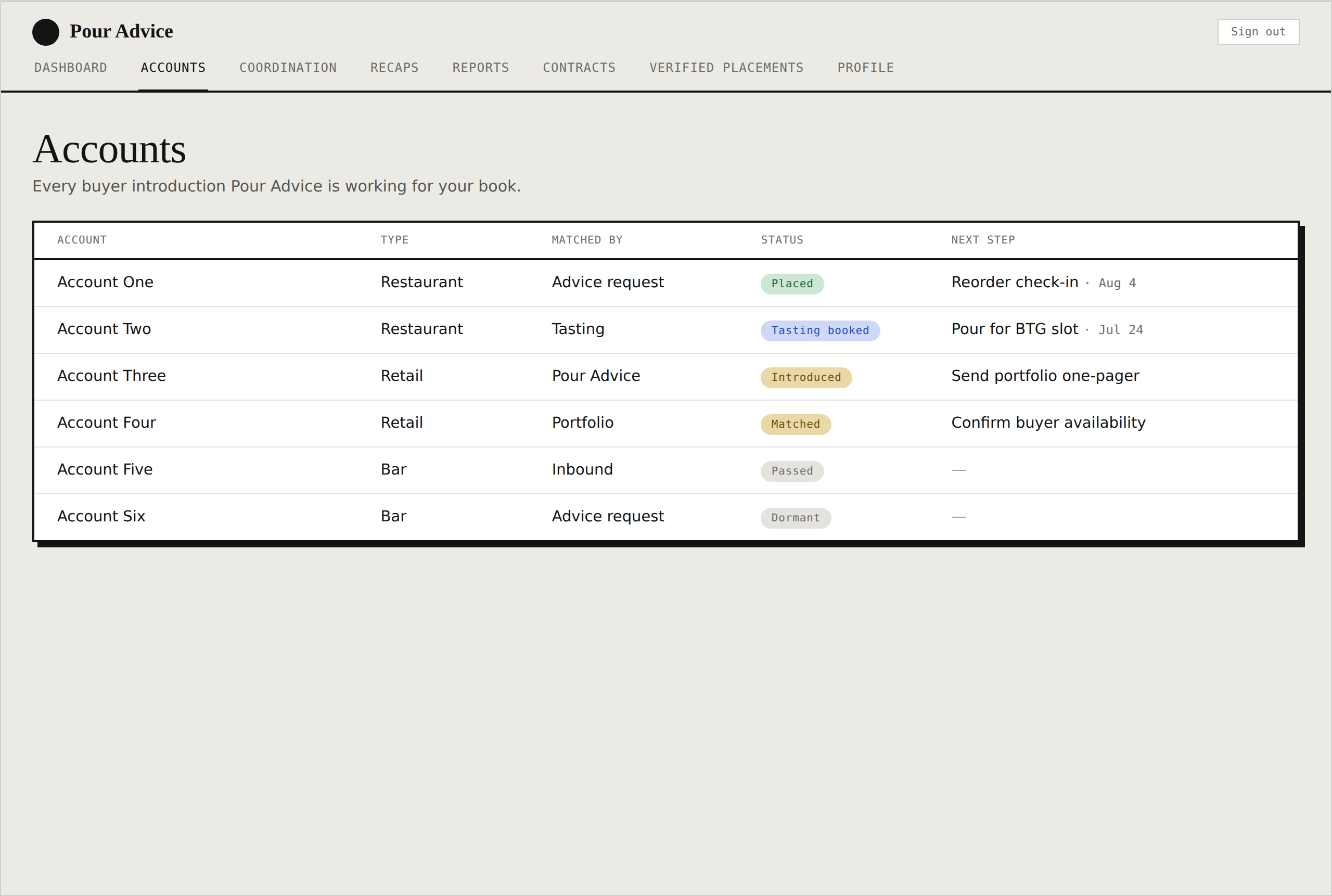Viewport: 1332px width, 896px height.
Task: Click the Status column header
Action: coord(782,240)
